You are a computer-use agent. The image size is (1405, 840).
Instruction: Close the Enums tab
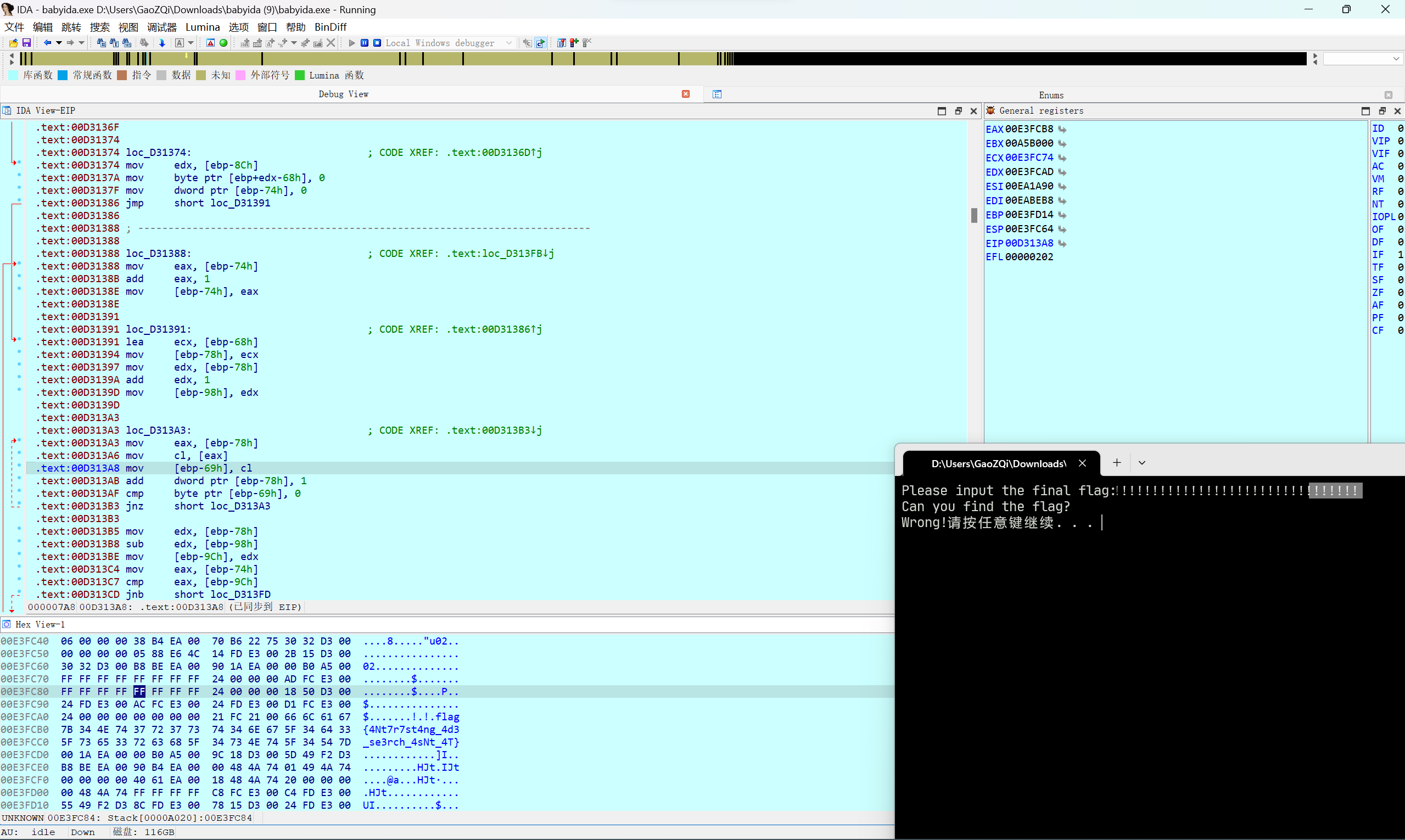click(x=1389, y=95)
